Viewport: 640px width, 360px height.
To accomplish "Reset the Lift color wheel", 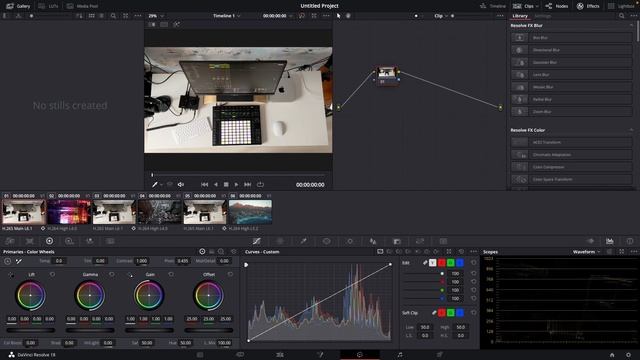I will pos(52,275).
